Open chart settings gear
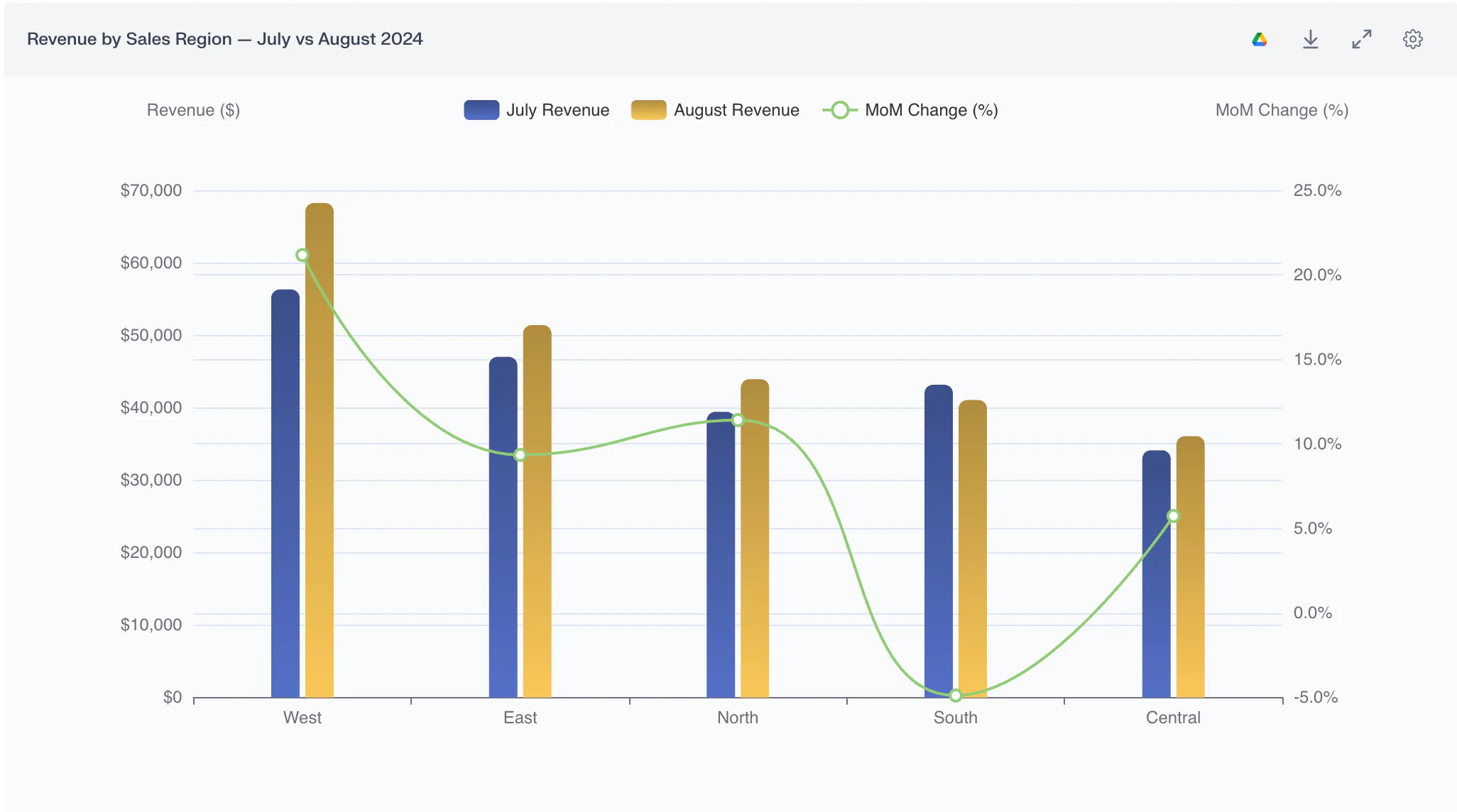The image size is (1457, 812). [x=1413, y=39]
